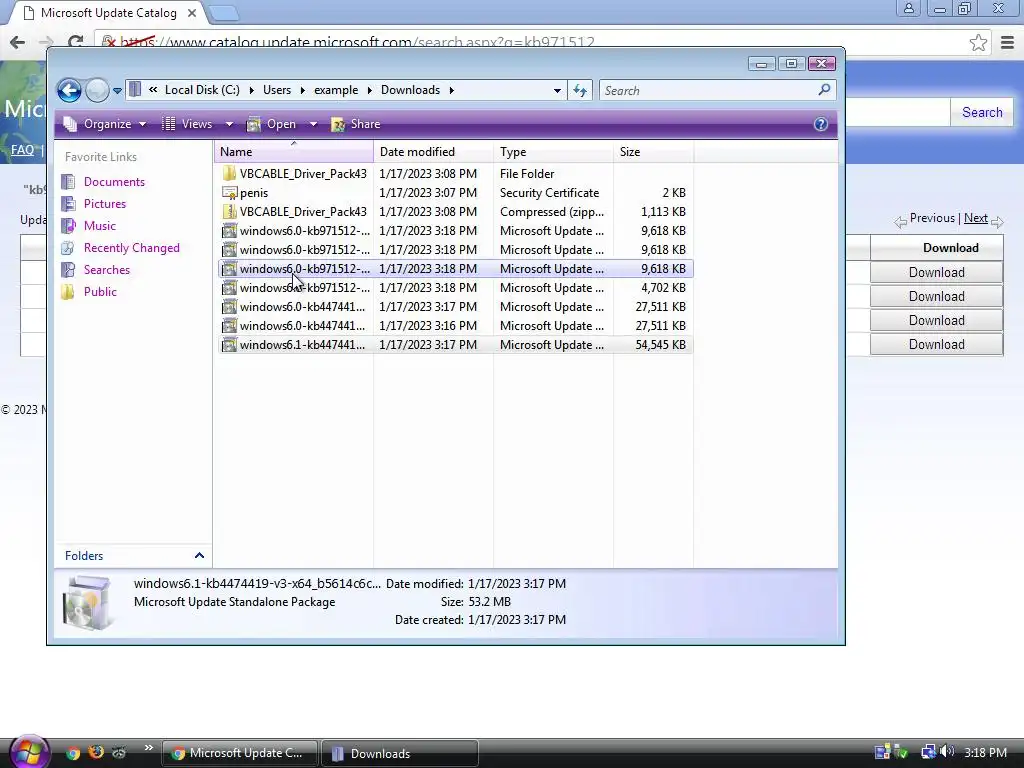Viewport: 1024px width, 768px height.
Task: Expand the Folders pane chevron
Action: pyautogui.click(x=199, y=556)
